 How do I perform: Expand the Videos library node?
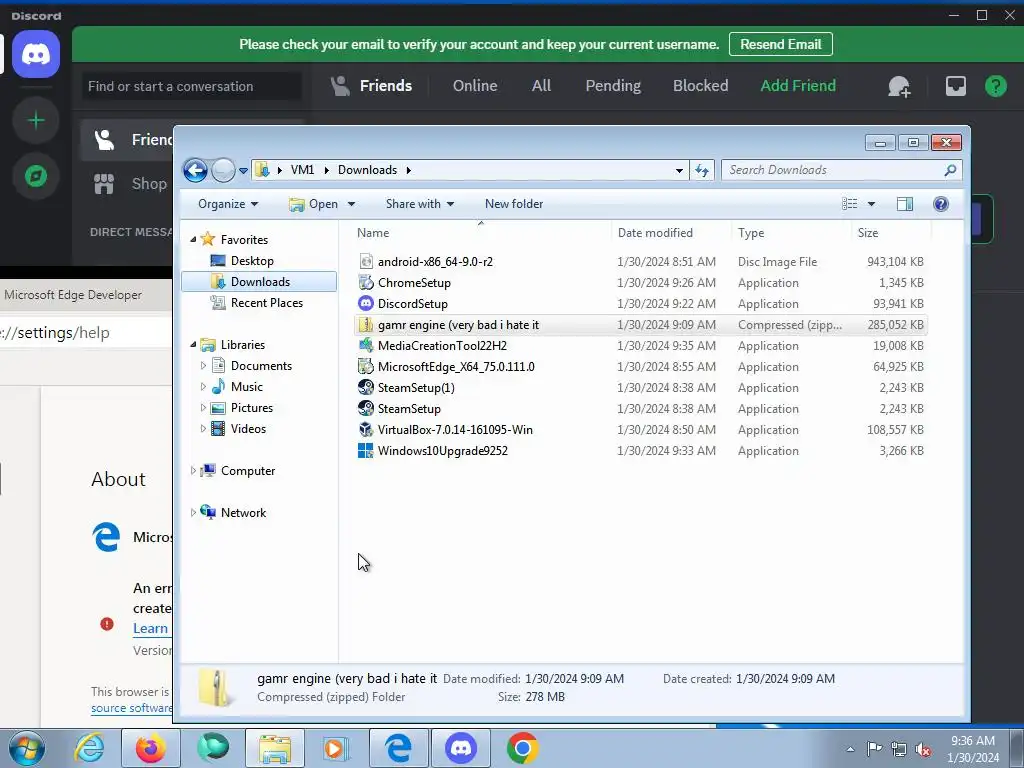tap(203, 428)
